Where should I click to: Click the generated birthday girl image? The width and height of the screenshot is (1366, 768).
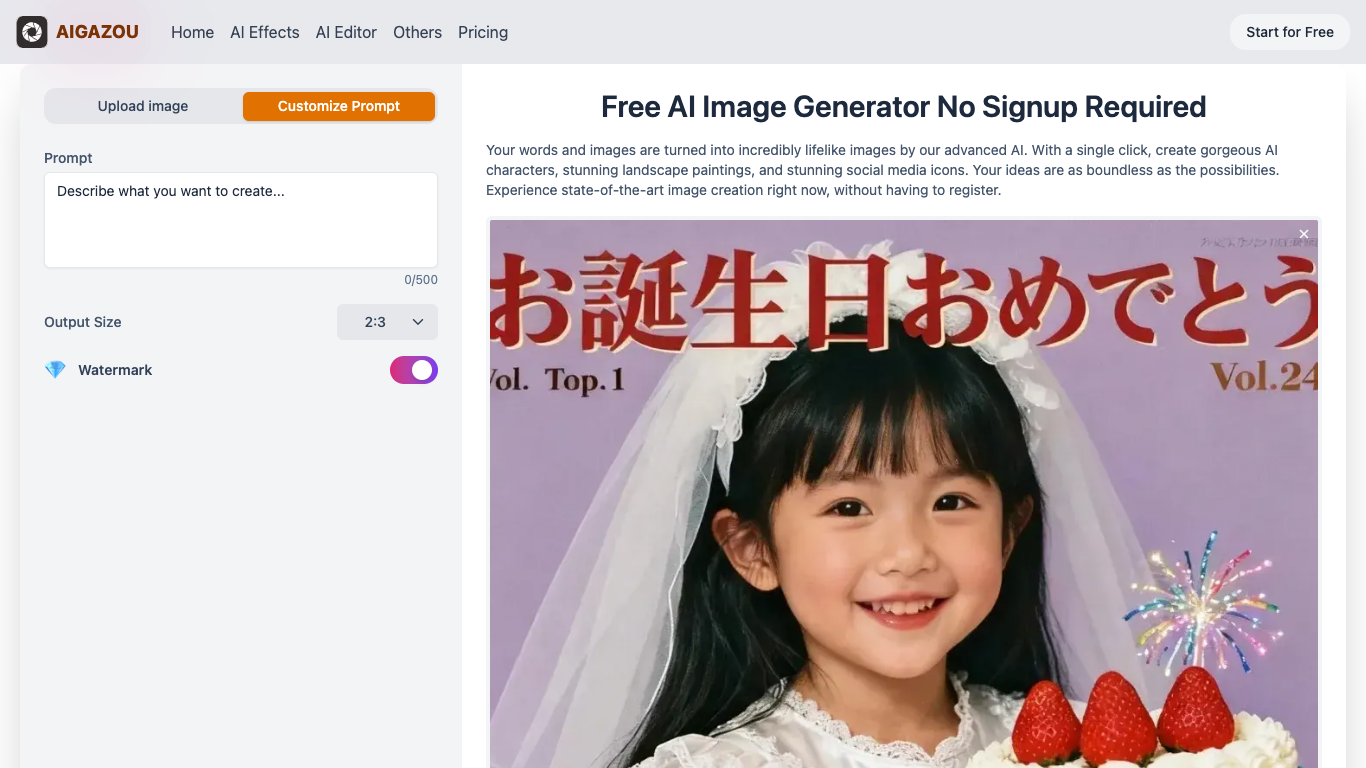(904, 494)
